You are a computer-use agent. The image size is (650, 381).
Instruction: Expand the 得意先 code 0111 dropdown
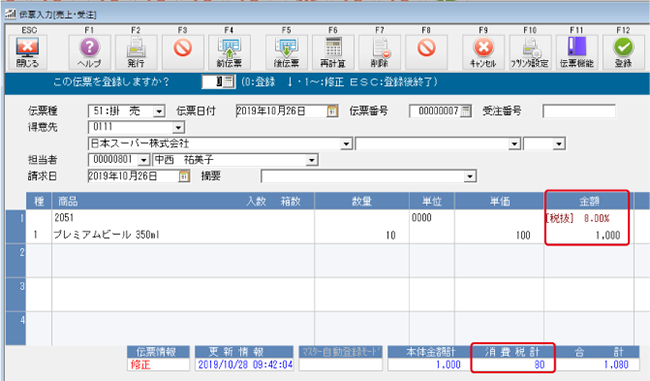click(x=178, y=127)
